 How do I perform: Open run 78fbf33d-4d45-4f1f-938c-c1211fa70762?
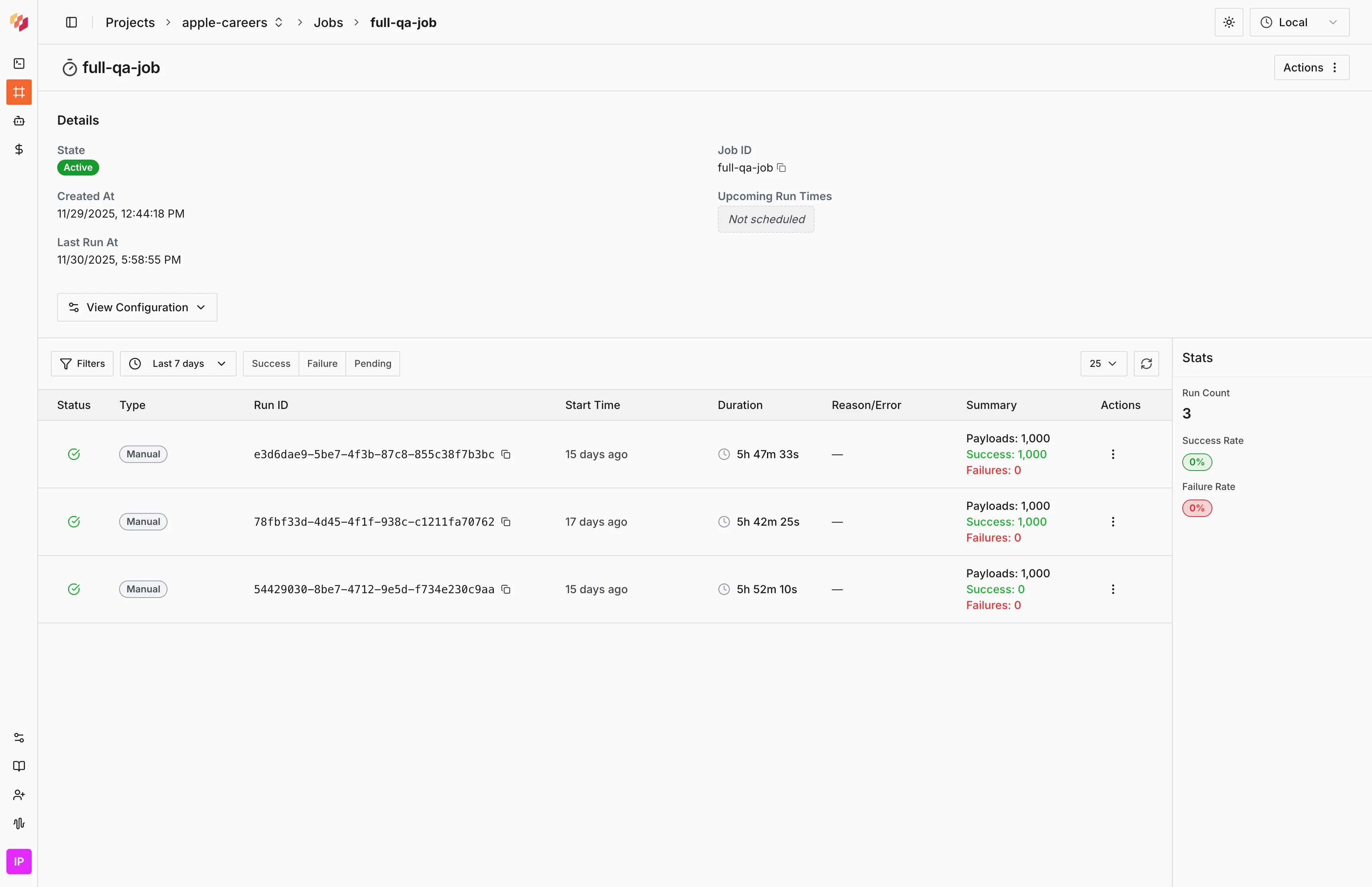374,522
